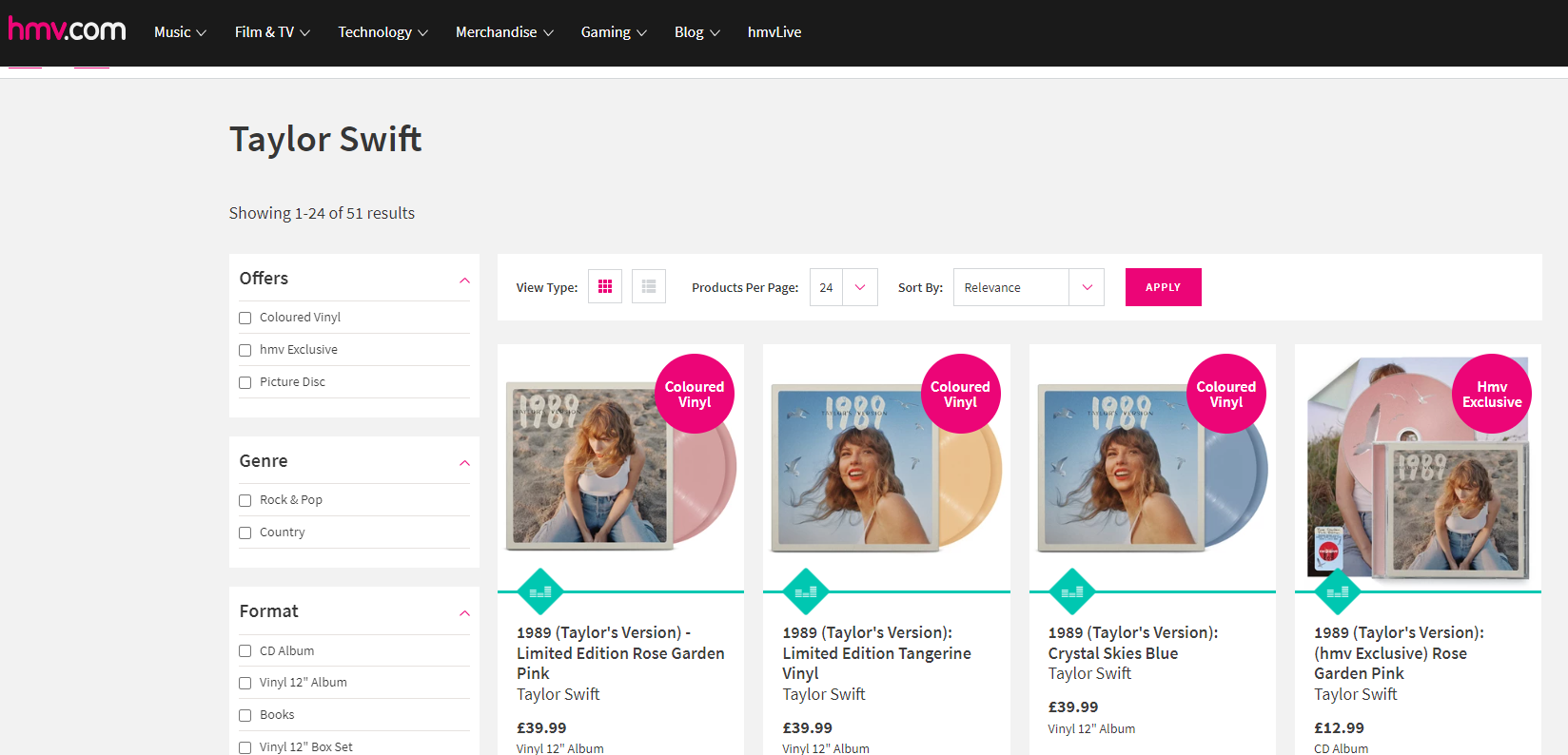
Task: Open the Products Per Page dropdown
Action: click(x=843, y=287)
